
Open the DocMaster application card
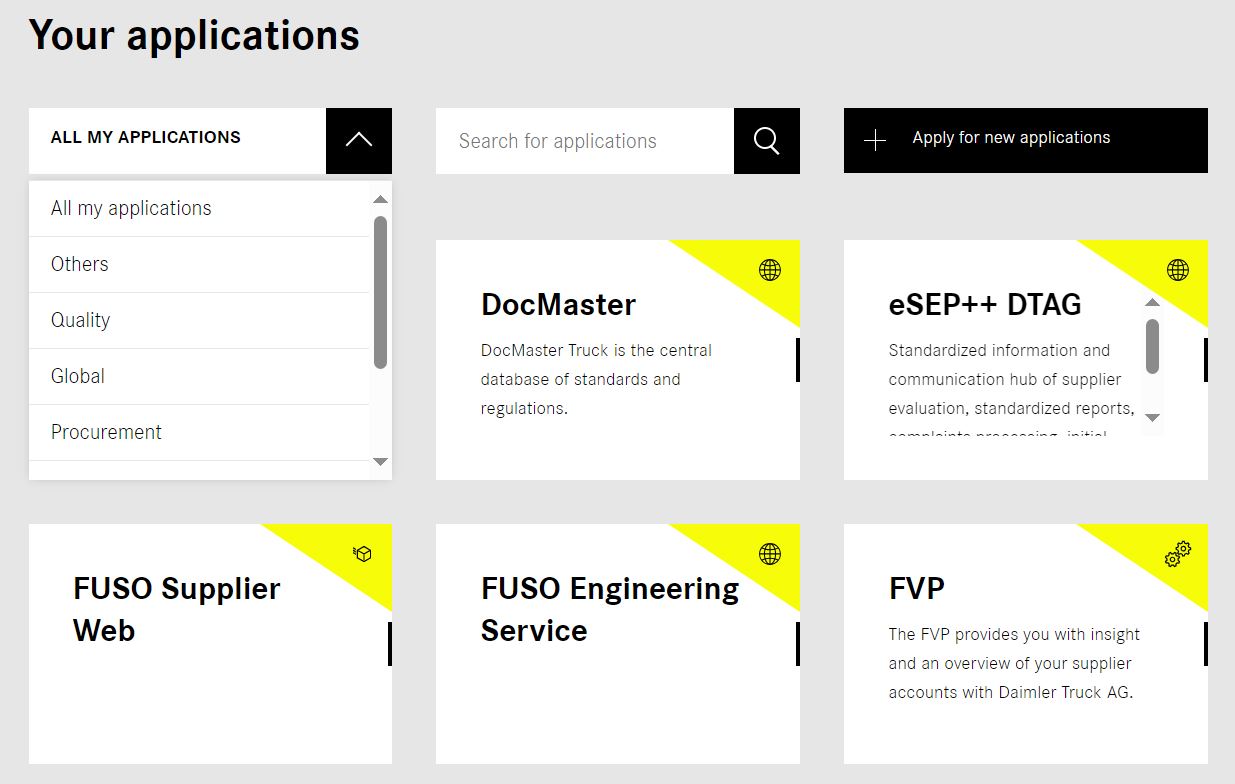[x=558, y=305]
